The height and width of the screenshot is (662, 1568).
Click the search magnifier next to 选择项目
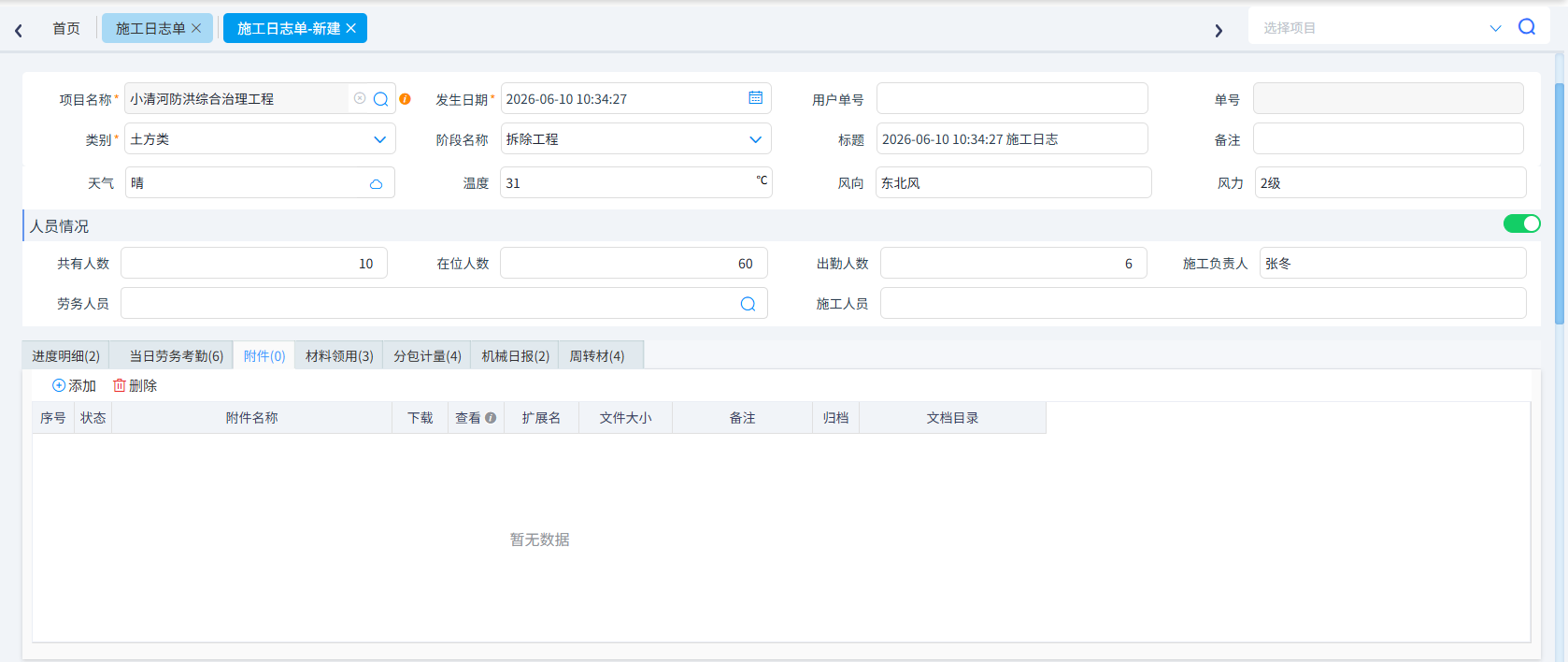point(1527,27)
